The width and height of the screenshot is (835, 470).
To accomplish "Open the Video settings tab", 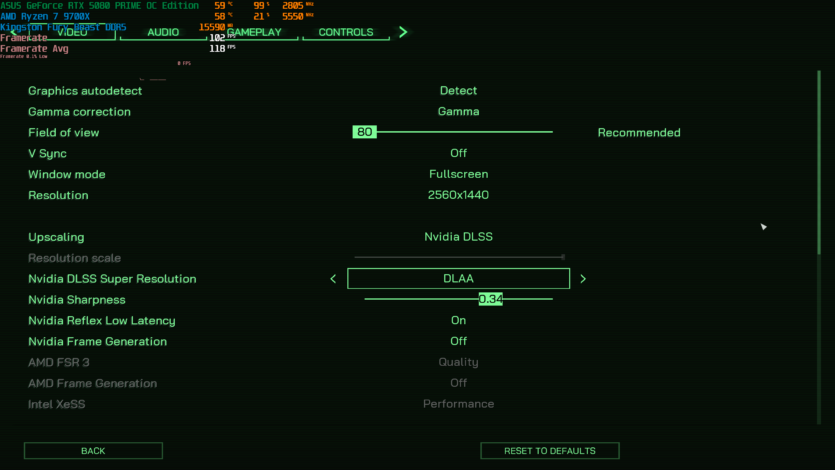I will [x=72, y=32].
